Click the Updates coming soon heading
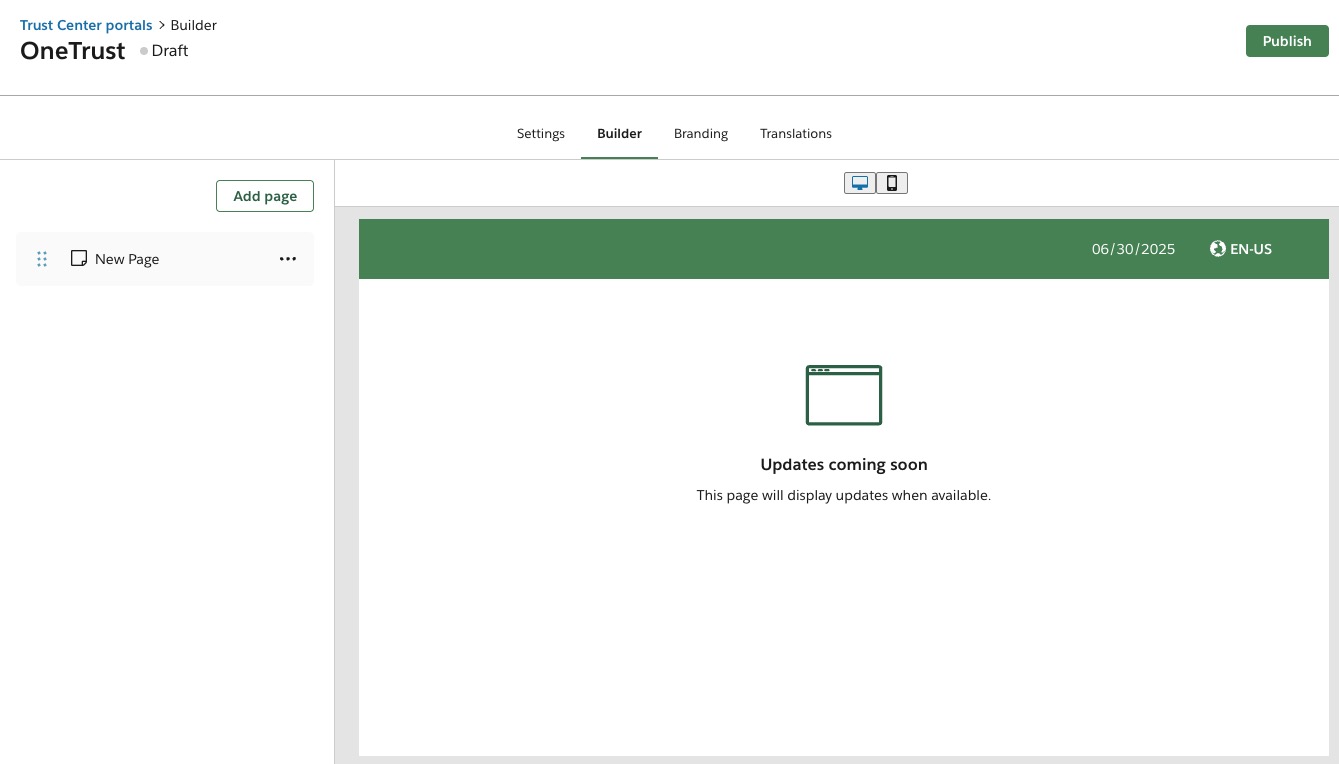 [844, 464]
